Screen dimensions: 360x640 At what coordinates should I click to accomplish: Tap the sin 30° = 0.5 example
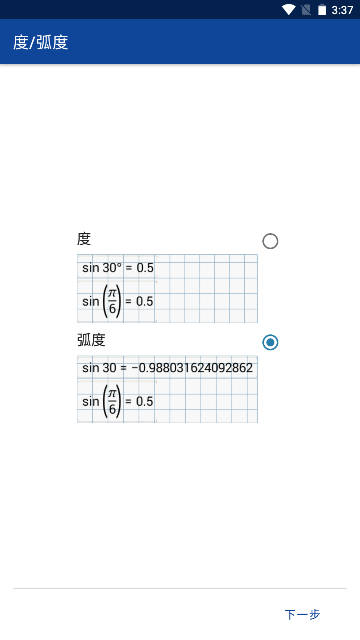tap(118, 268)
